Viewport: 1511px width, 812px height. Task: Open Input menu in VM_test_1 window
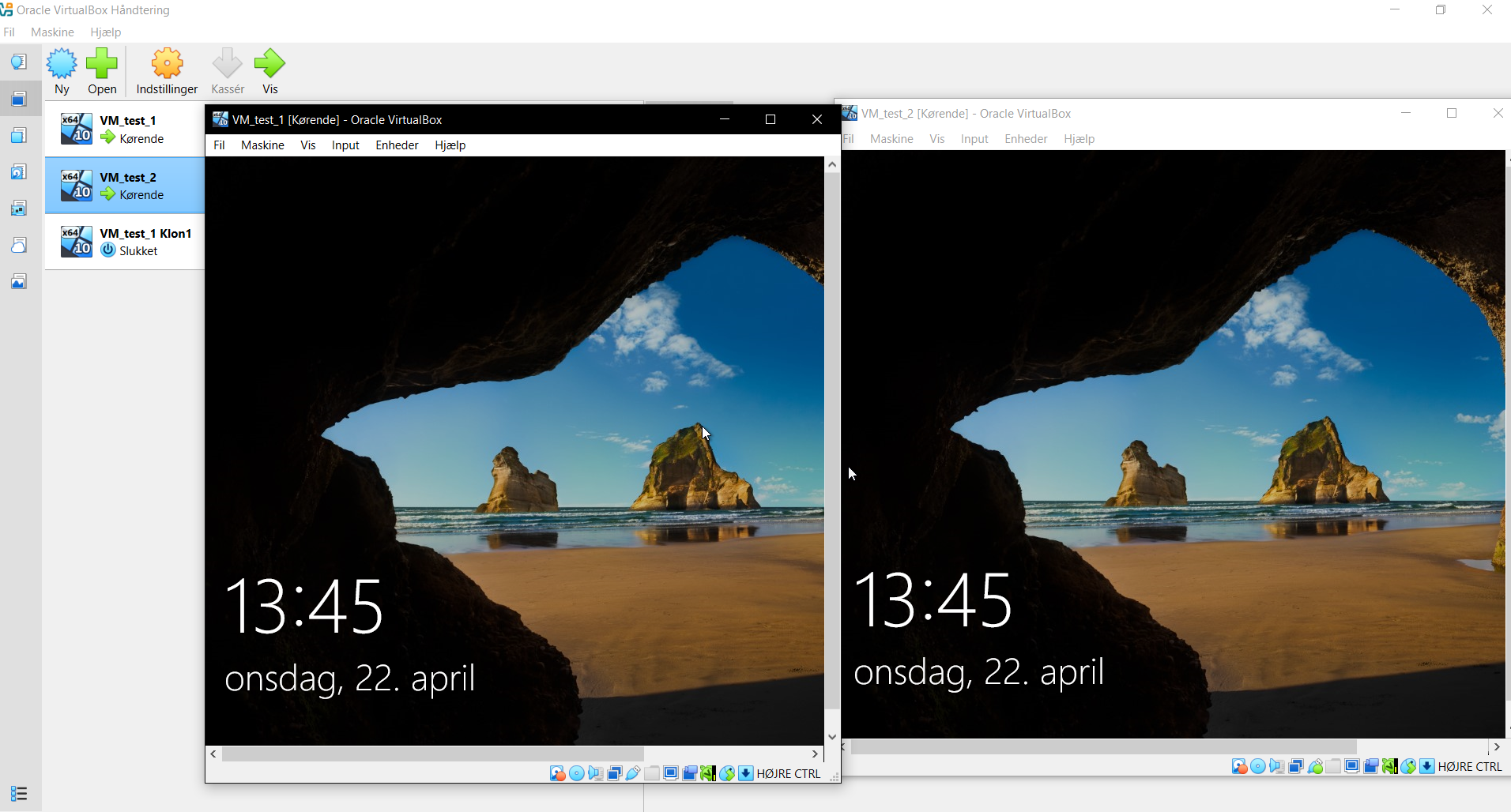(x=345, y=145)
